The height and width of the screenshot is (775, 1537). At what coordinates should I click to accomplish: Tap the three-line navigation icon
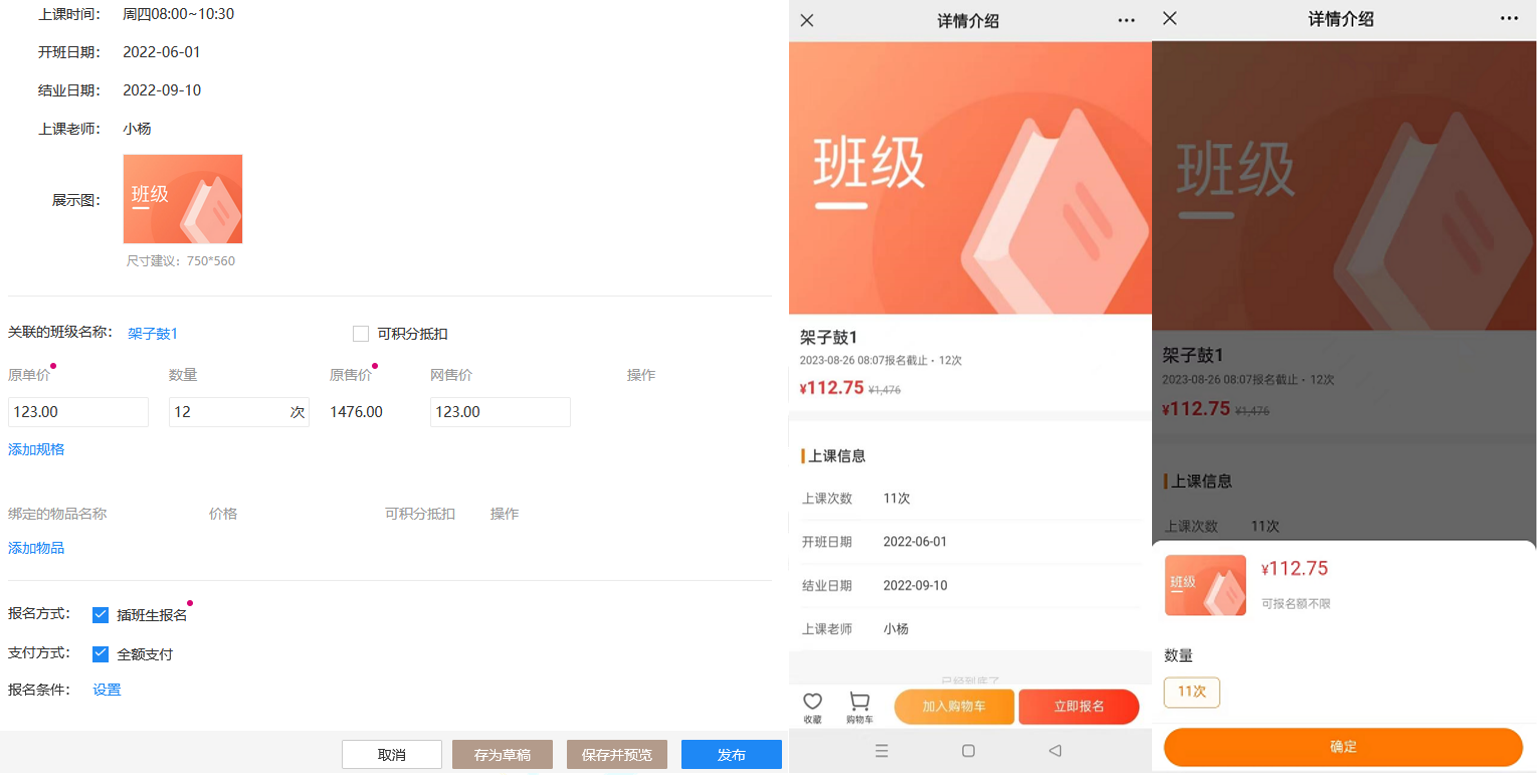881,751
